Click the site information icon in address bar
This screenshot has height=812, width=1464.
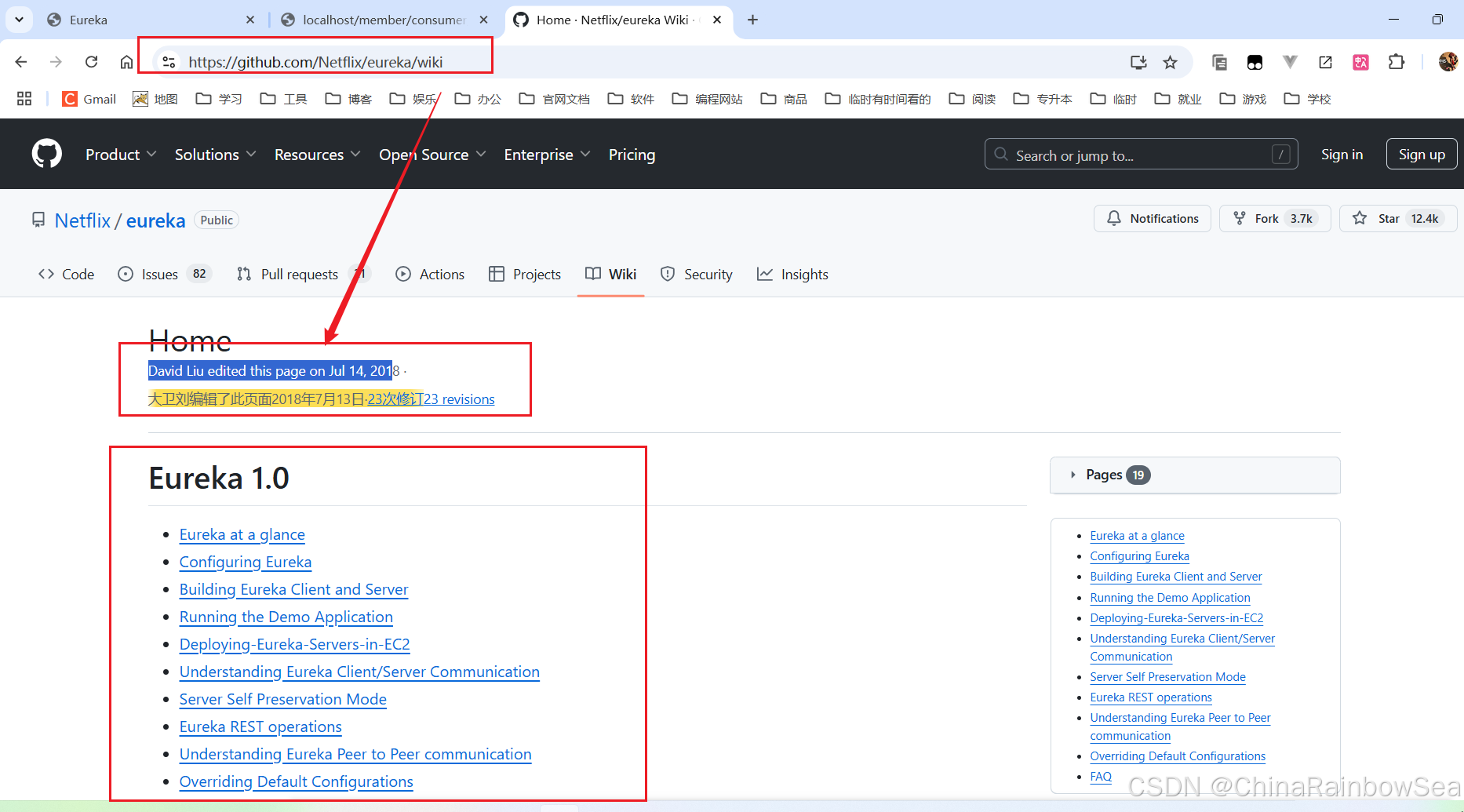click(169, 62)
